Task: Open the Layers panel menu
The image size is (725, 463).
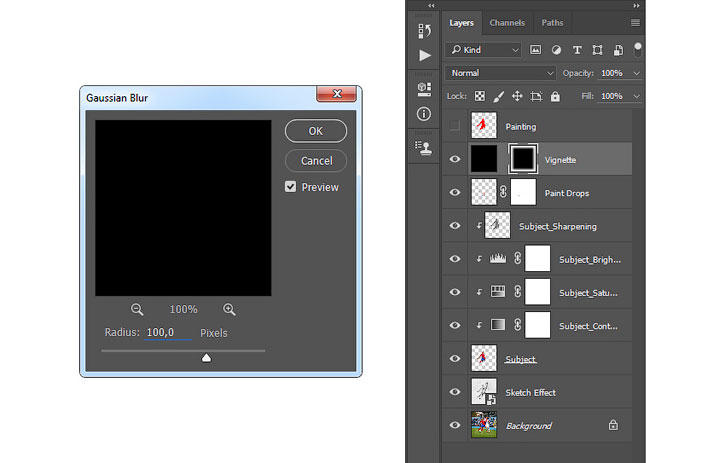Action: pos(635,23)
